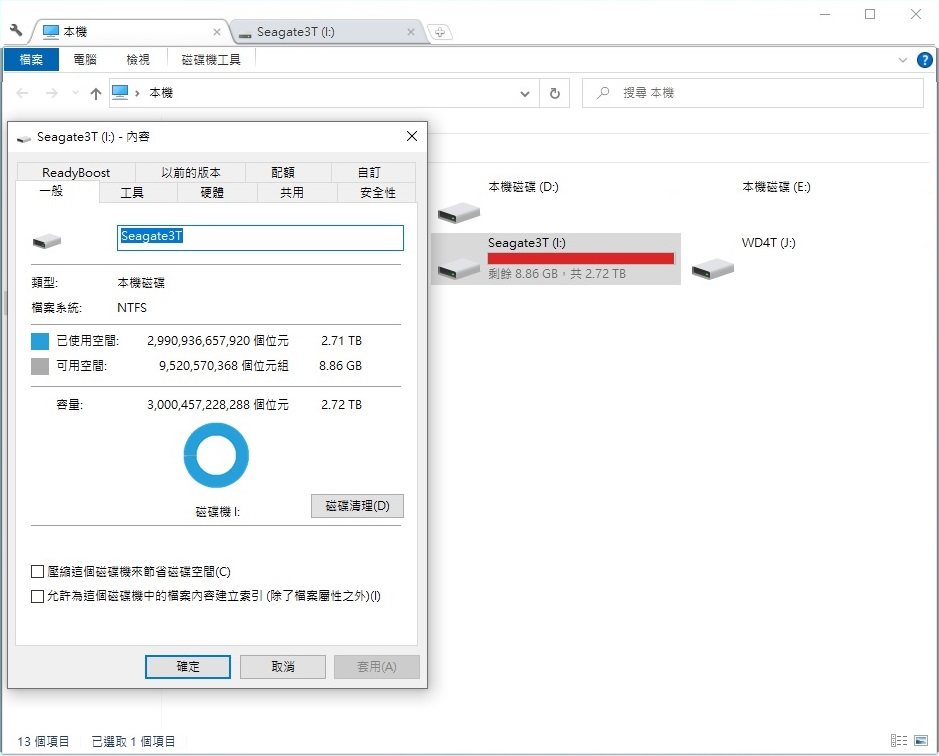Switch to large icons view in status bar

921,741
